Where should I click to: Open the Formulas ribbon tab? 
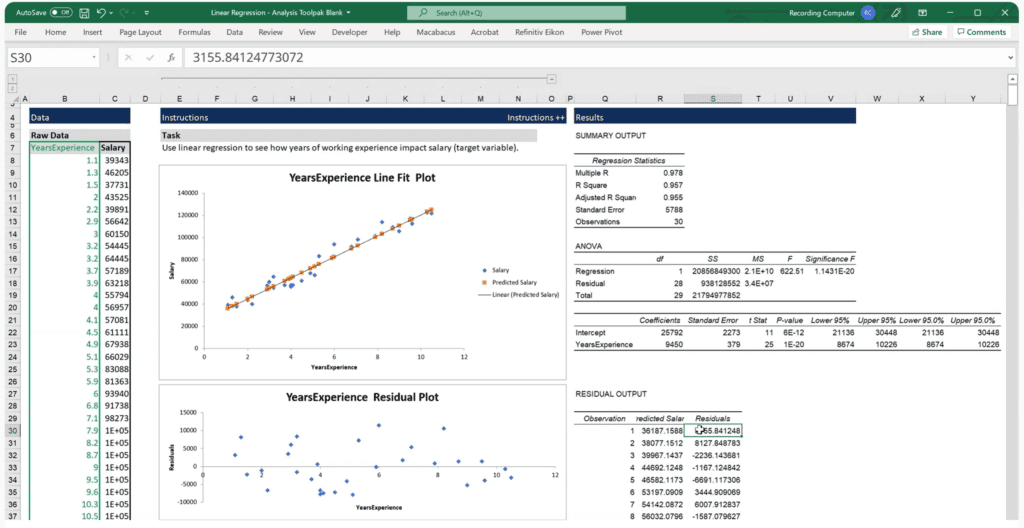click(x=194, y=32)
